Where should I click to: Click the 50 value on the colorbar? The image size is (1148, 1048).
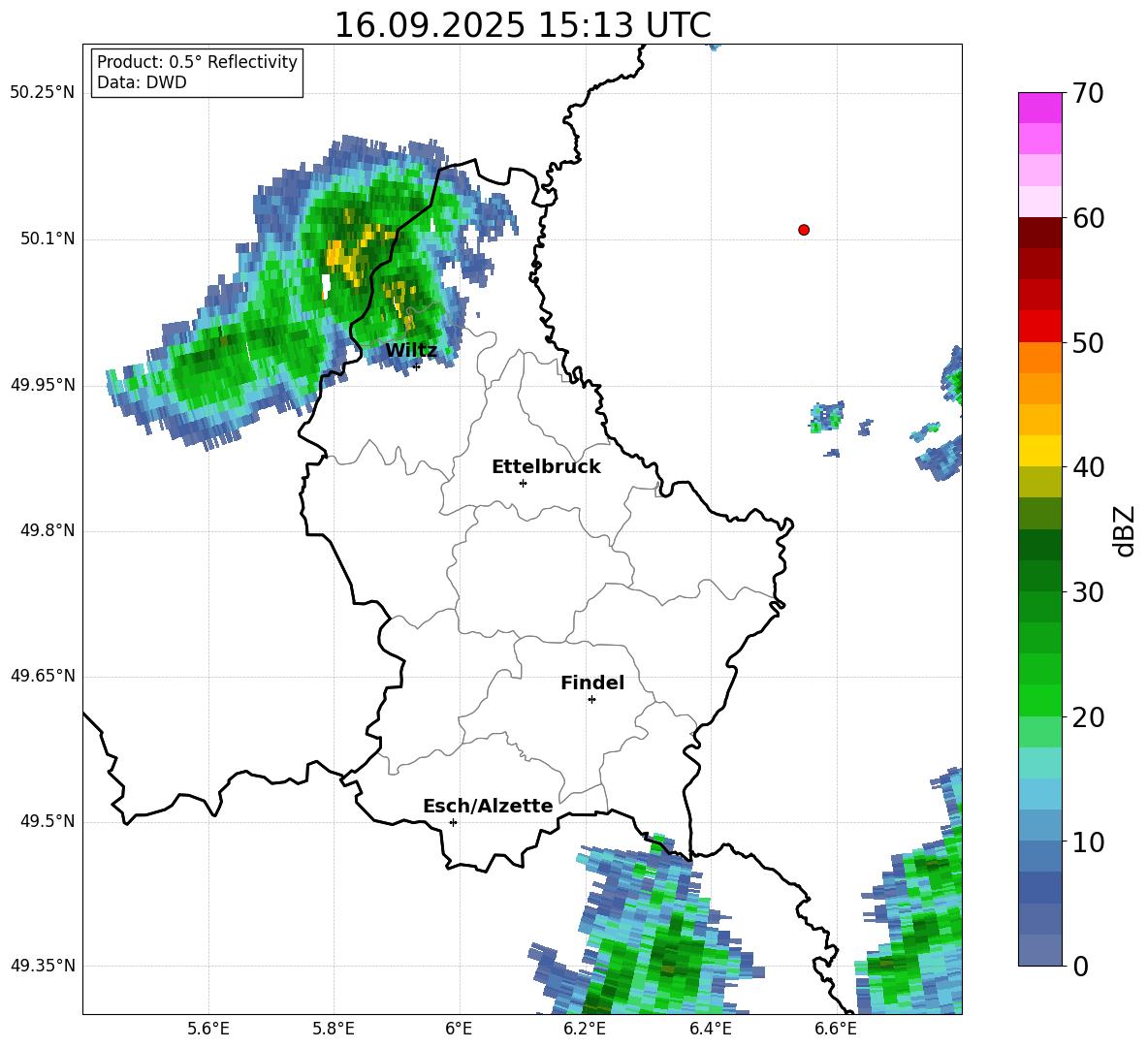(x=1088, y=343)
